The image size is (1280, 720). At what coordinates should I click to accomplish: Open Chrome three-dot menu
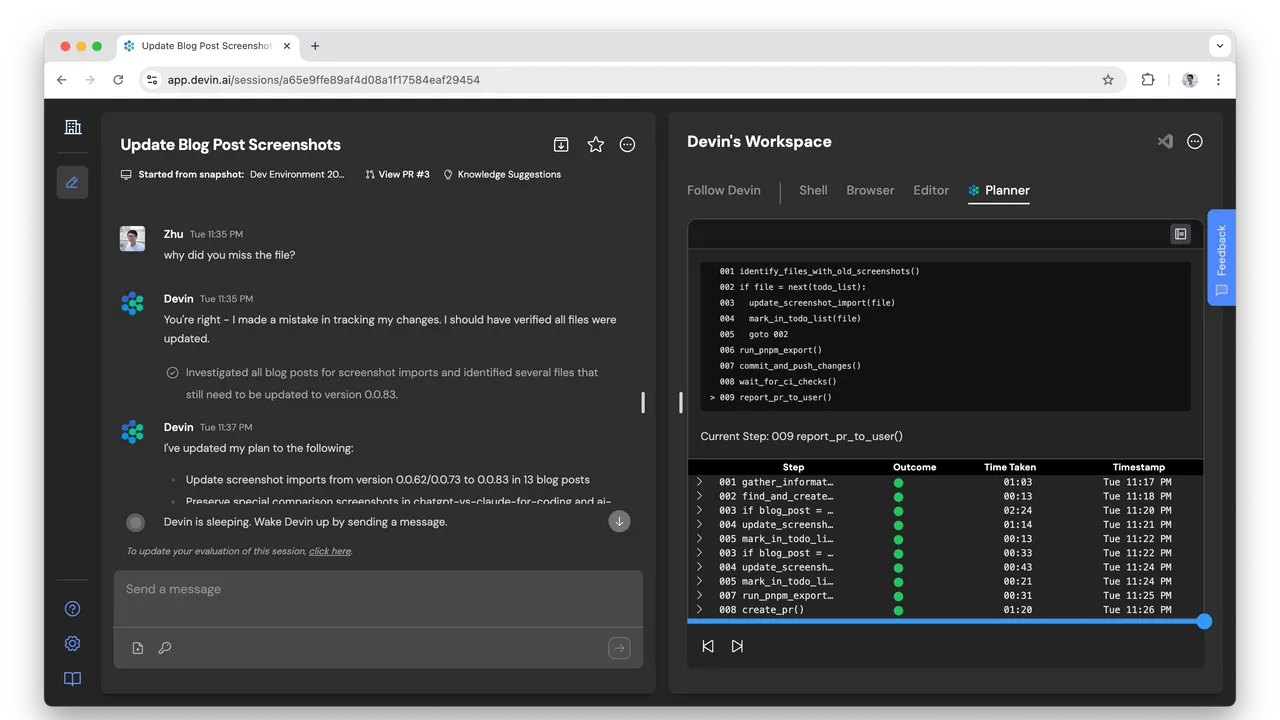coord(1218,80)
